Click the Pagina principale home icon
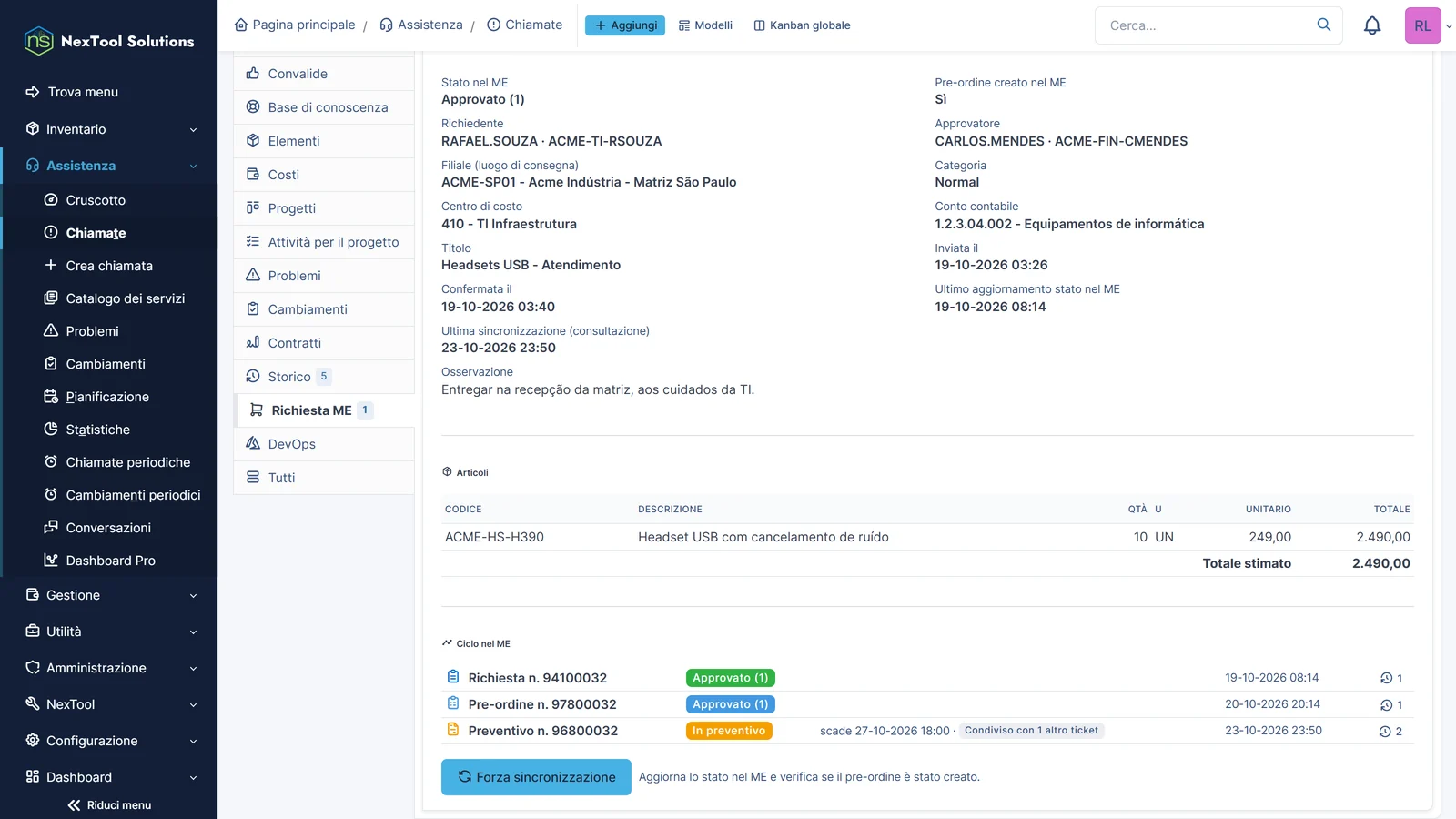Screen dimensions: 1456x819 pyautogui.click(x=241, y=25)
